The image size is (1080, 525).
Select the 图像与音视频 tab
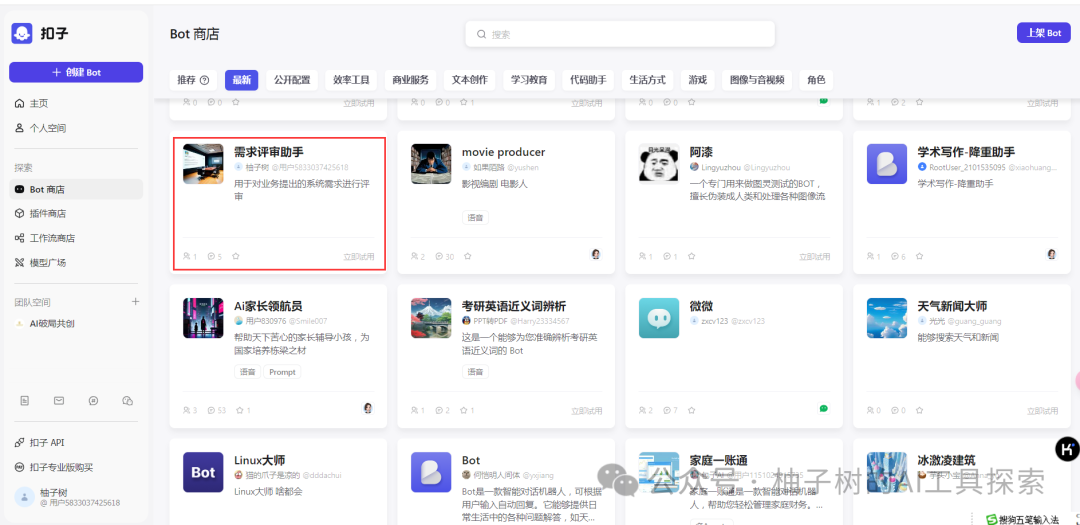click(x=757, y=80)
